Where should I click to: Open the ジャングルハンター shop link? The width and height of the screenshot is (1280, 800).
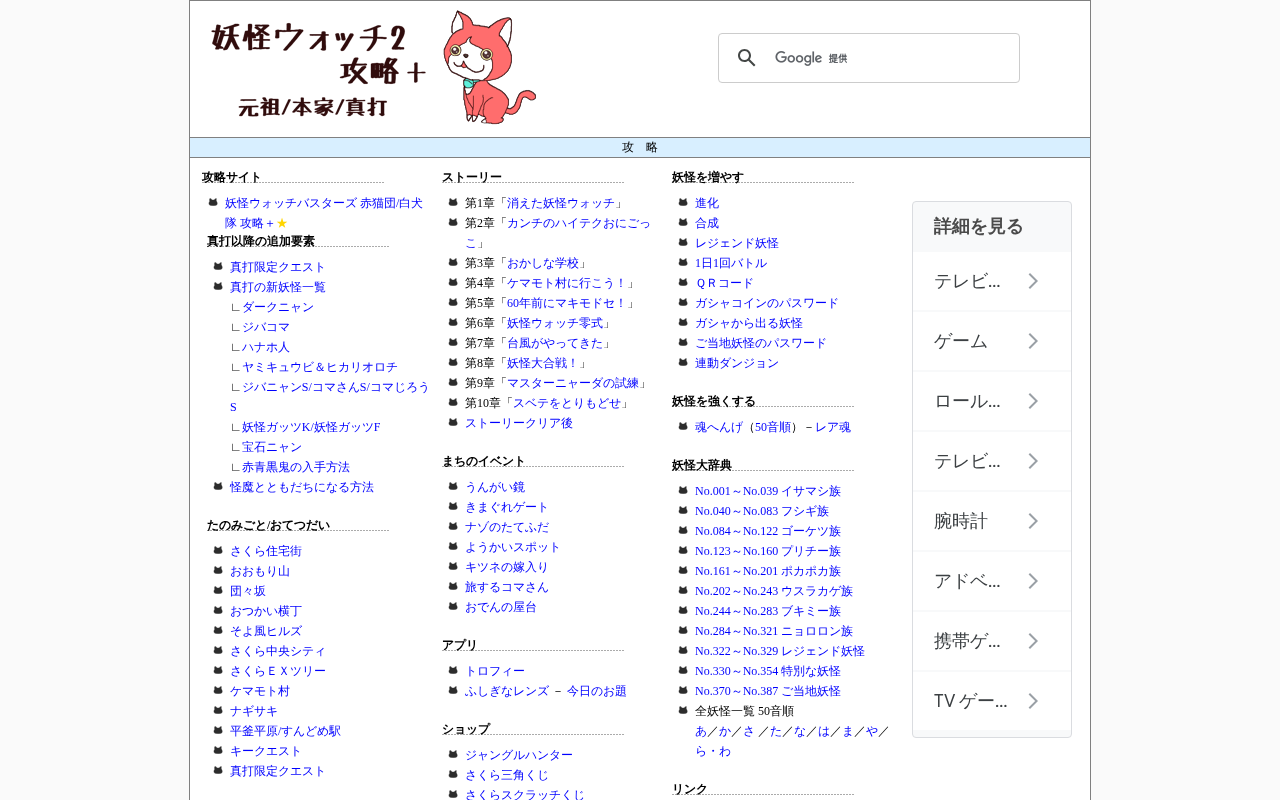[x=519, y=755]
